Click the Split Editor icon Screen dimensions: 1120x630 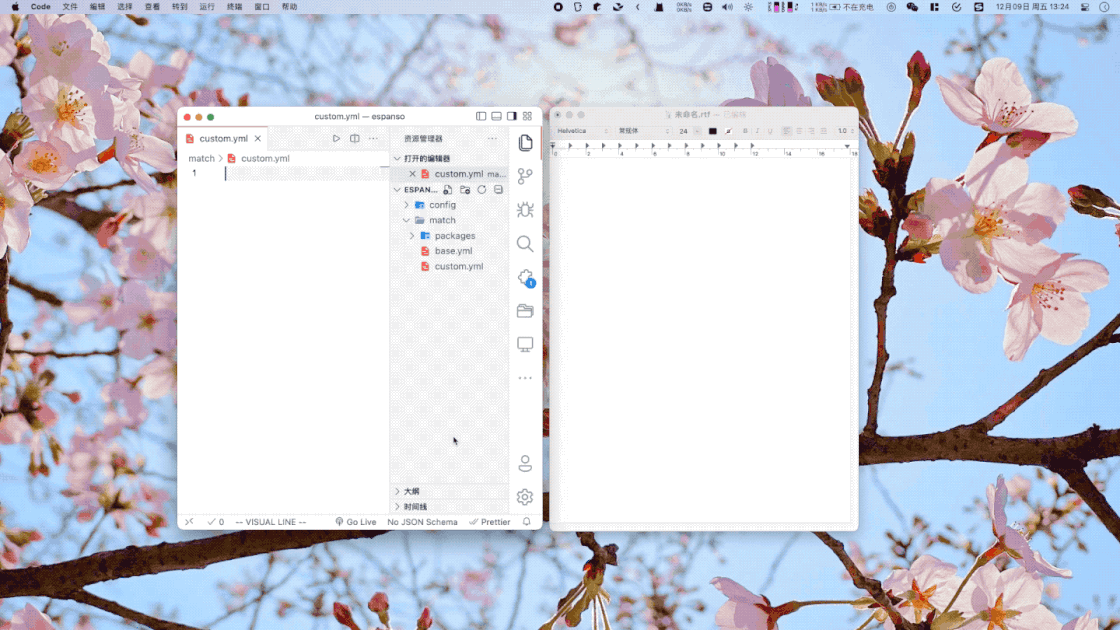(x=354, y=139)
